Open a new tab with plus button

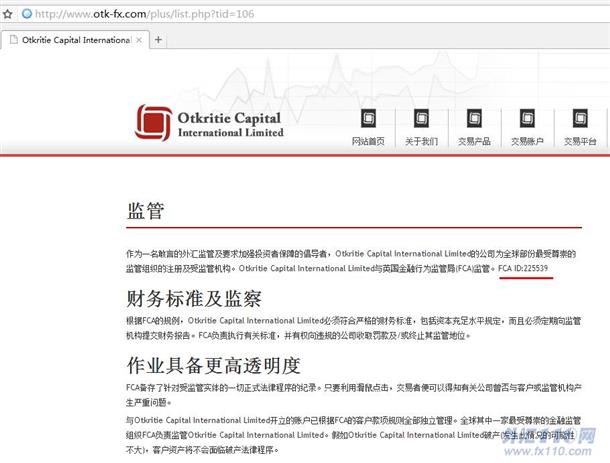tap(158, 39)
